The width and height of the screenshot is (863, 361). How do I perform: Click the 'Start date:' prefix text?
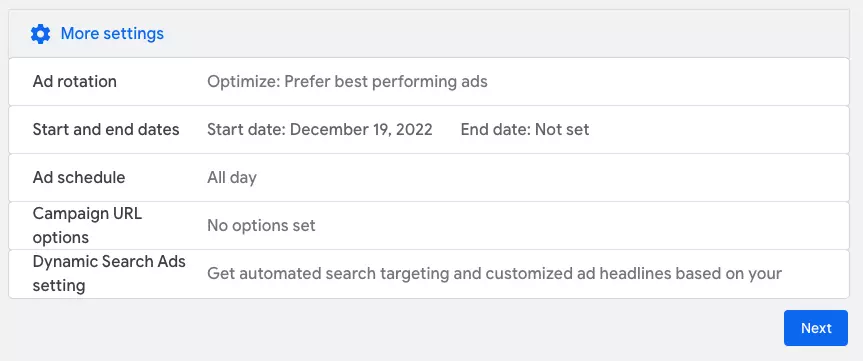point(246,129)
